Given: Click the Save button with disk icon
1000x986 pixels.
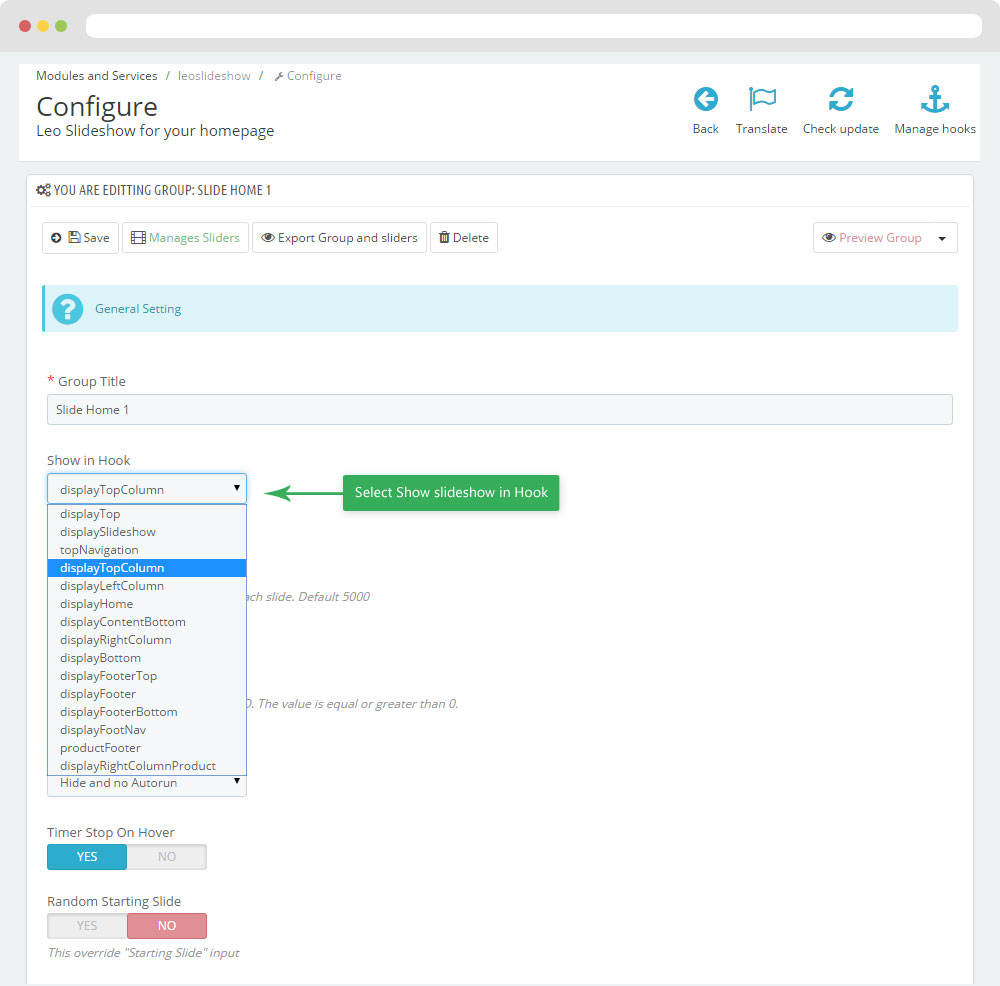Looking at the screenshot, I should click(x=81, y=238).
